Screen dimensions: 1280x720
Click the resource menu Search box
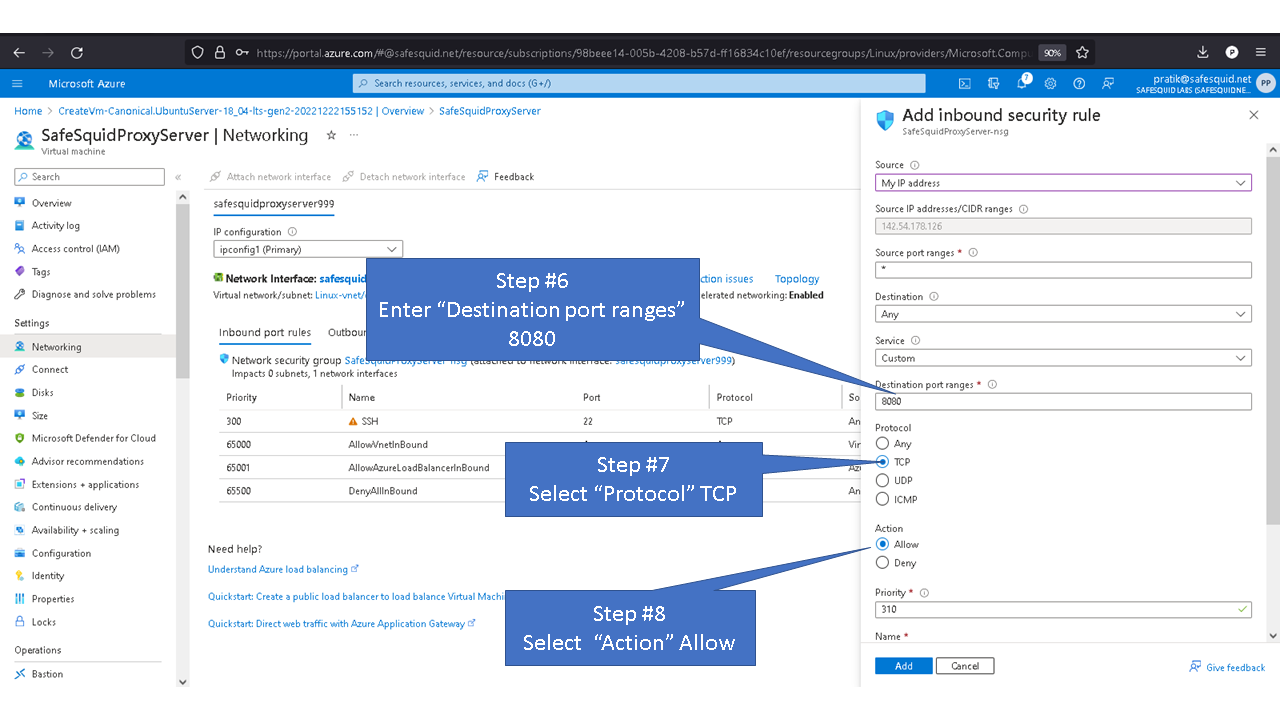89,177
